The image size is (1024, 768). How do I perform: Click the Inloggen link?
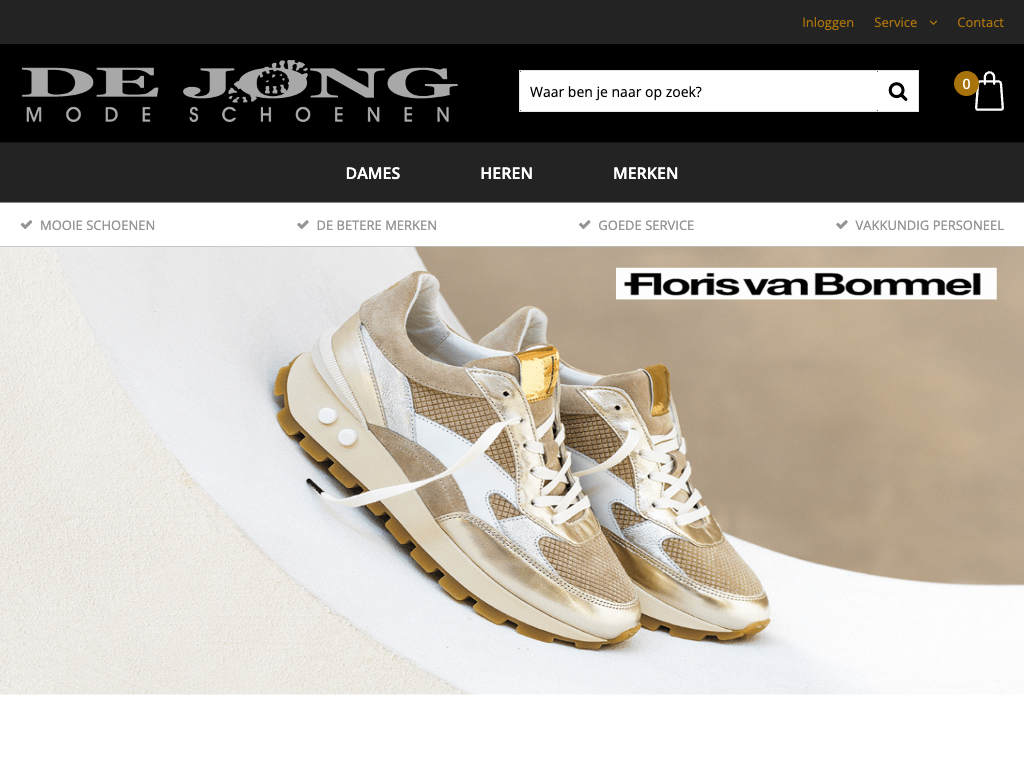pyautogui.click(x=827, y=22)
